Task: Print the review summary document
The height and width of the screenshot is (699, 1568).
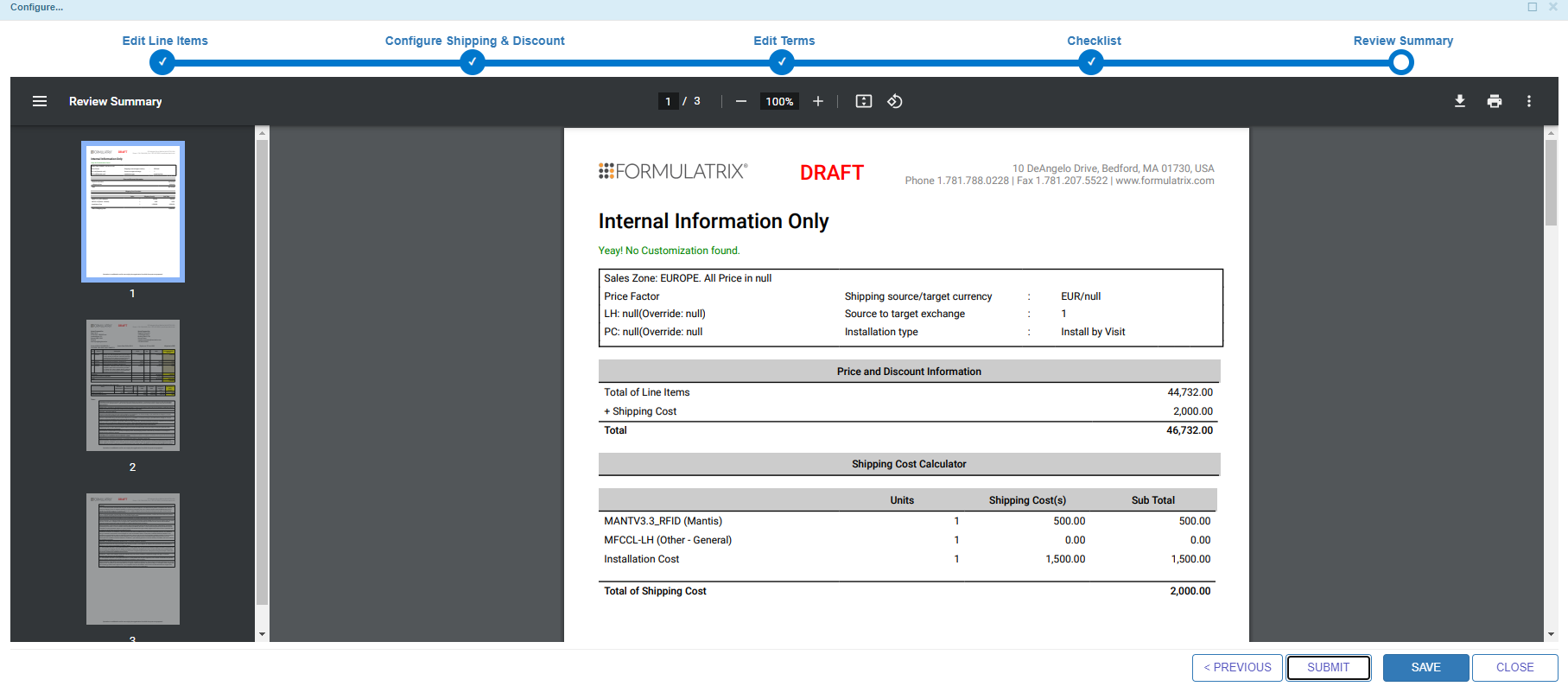Action: (x=1495, y=101)
